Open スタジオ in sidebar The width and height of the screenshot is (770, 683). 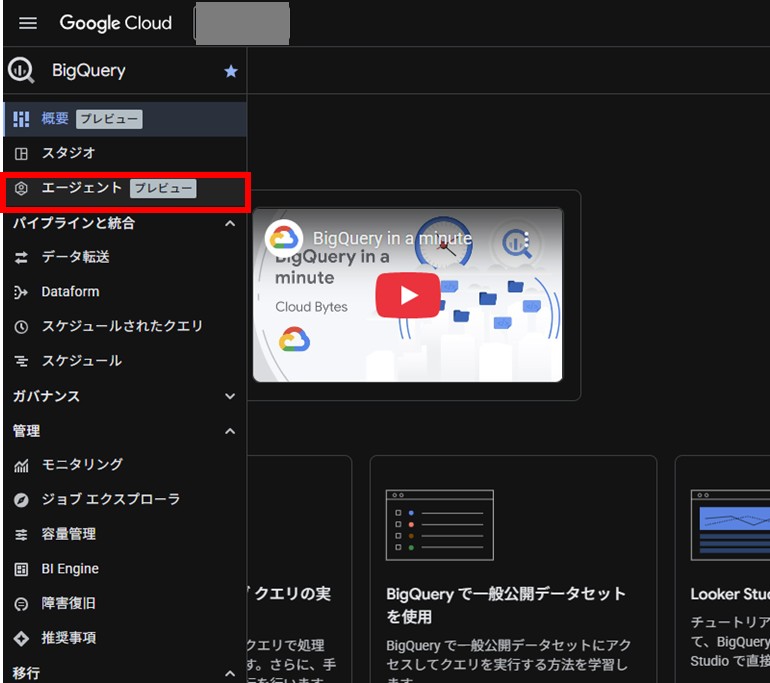coord(125,153)
